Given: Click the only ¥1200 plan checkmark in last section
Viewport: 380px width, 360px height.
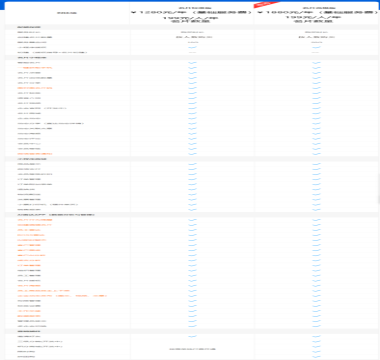Looking at the screenshot, I should 192,337.
